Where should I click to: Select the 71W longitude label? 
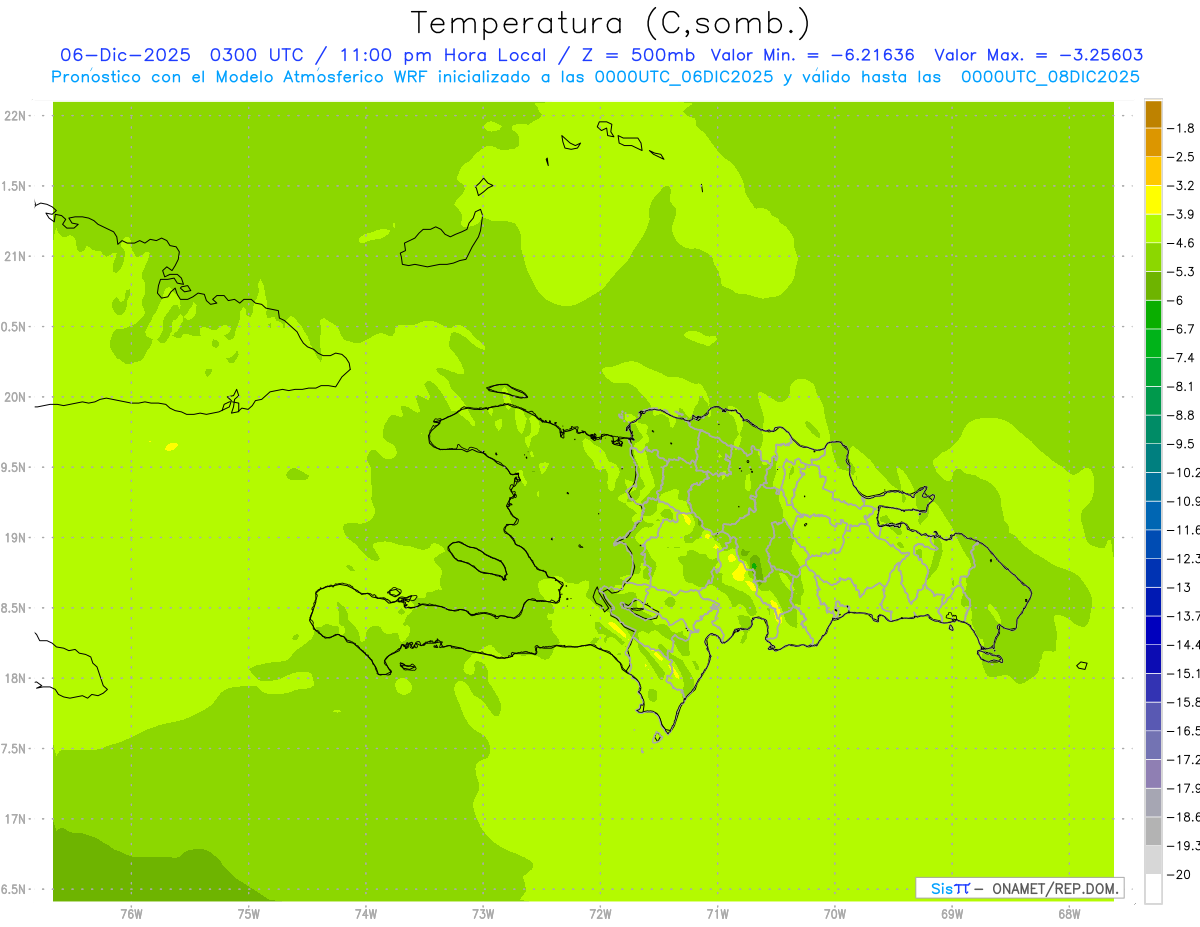click(x=717, y=913)
